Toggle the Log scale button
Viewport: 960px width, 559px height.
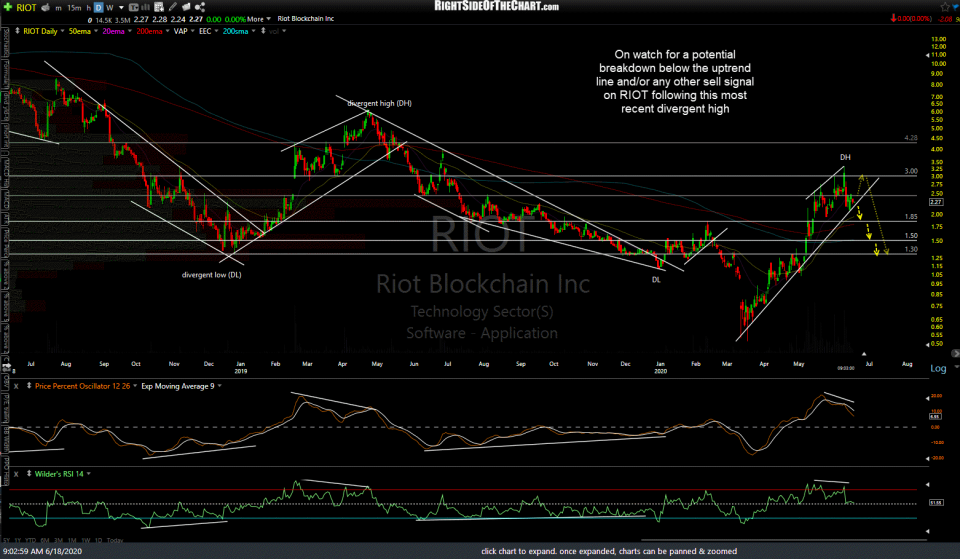point(937,369)
